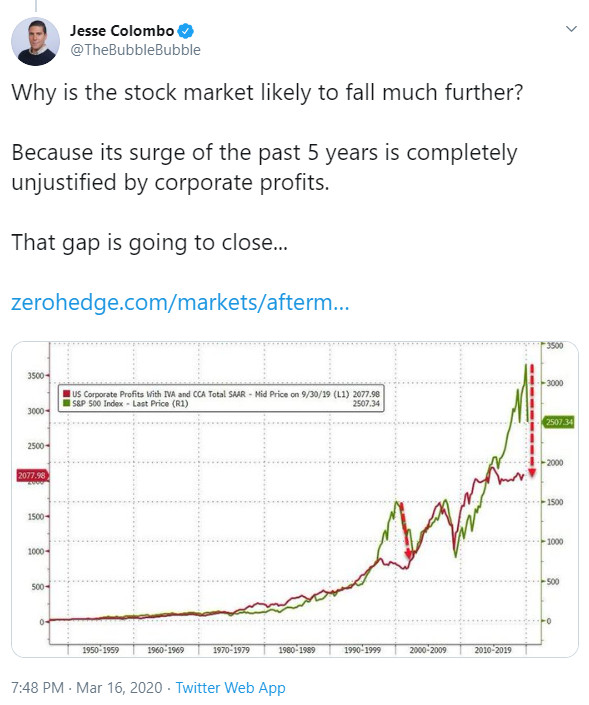Click the red dashed arrow near 2000

405,531
